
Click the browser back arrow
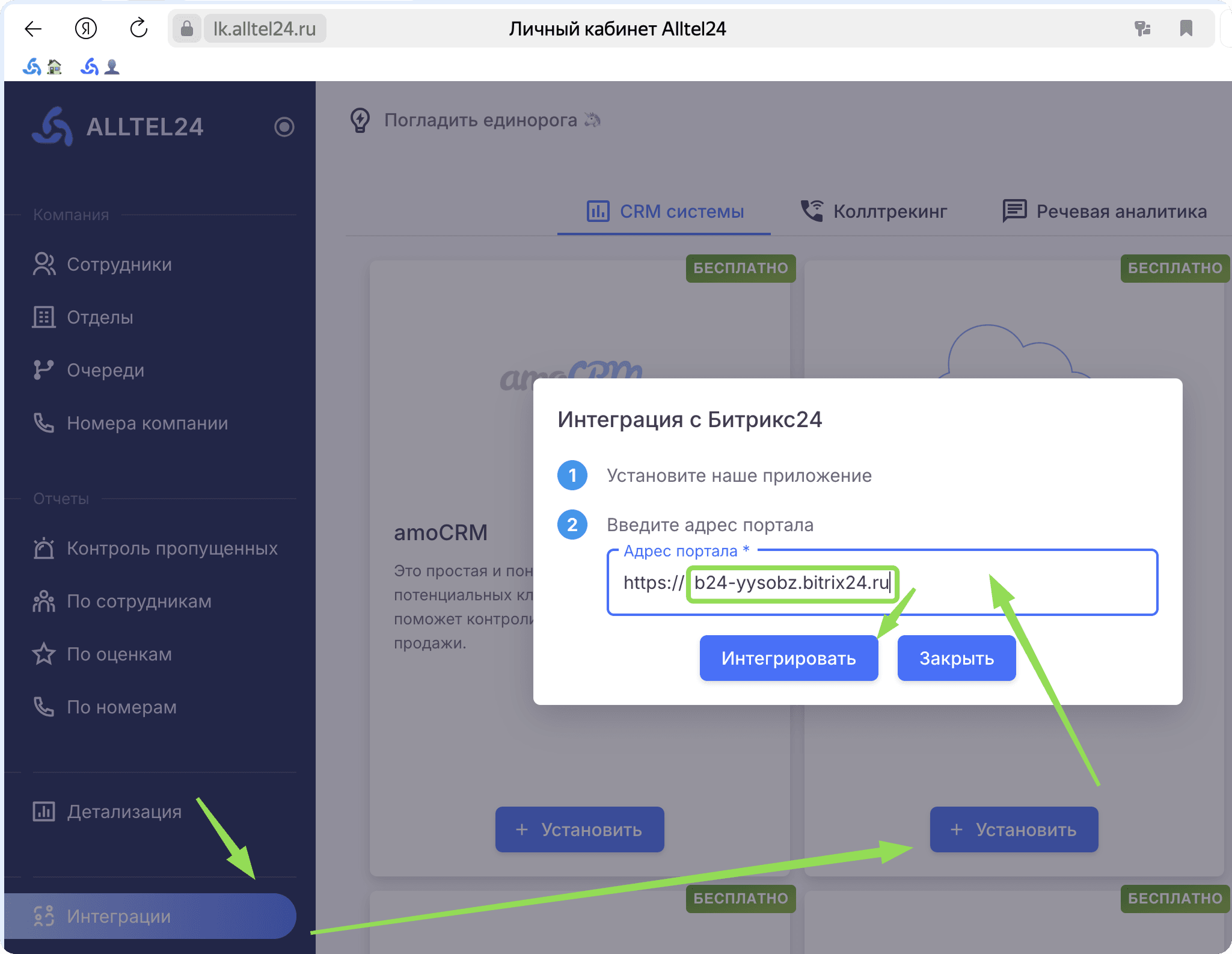pos(33,28)
